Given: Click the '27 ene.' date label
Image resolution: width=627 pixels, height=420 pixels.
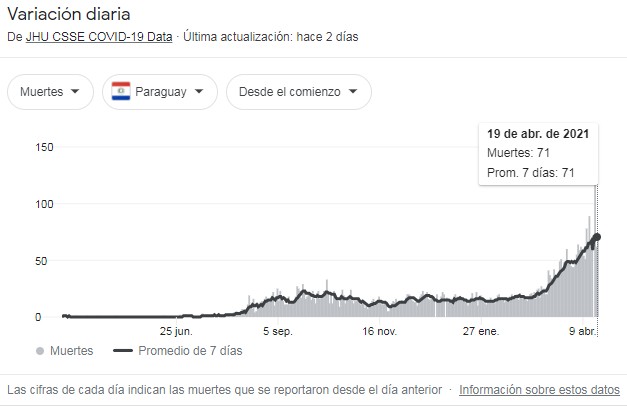Looking at the screenshot, I should (x=480, y=331).
